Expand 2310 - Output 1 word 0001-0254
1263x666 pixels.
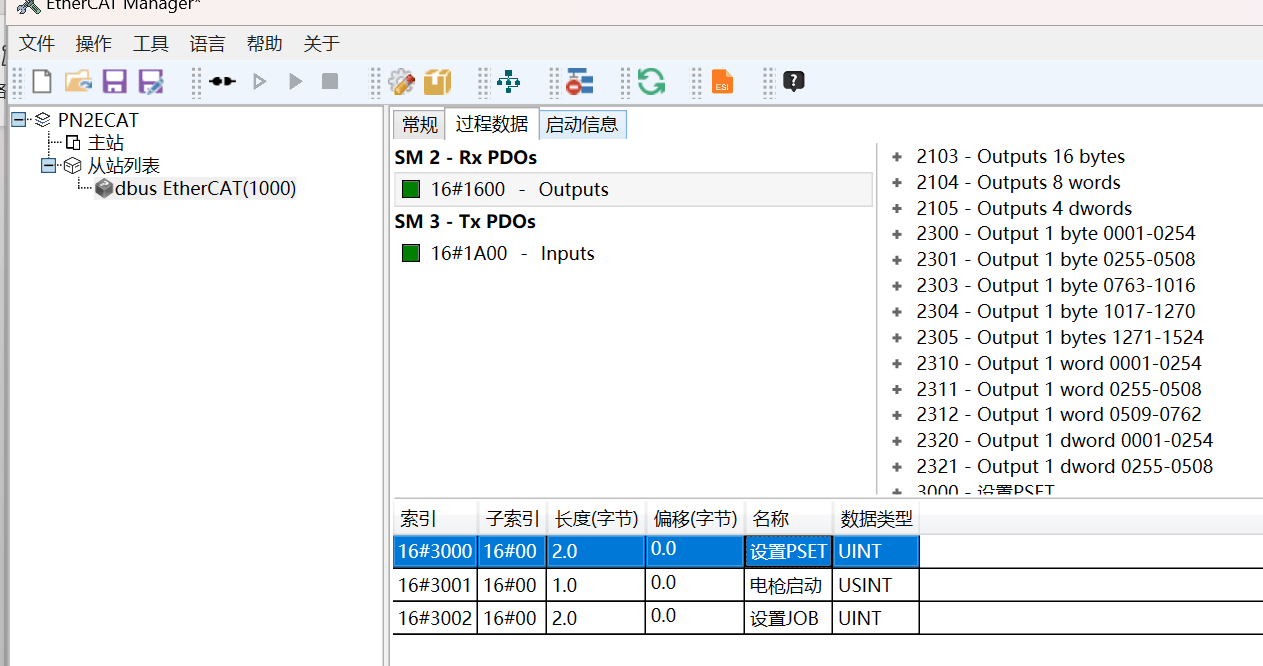[x=897, y=364]
